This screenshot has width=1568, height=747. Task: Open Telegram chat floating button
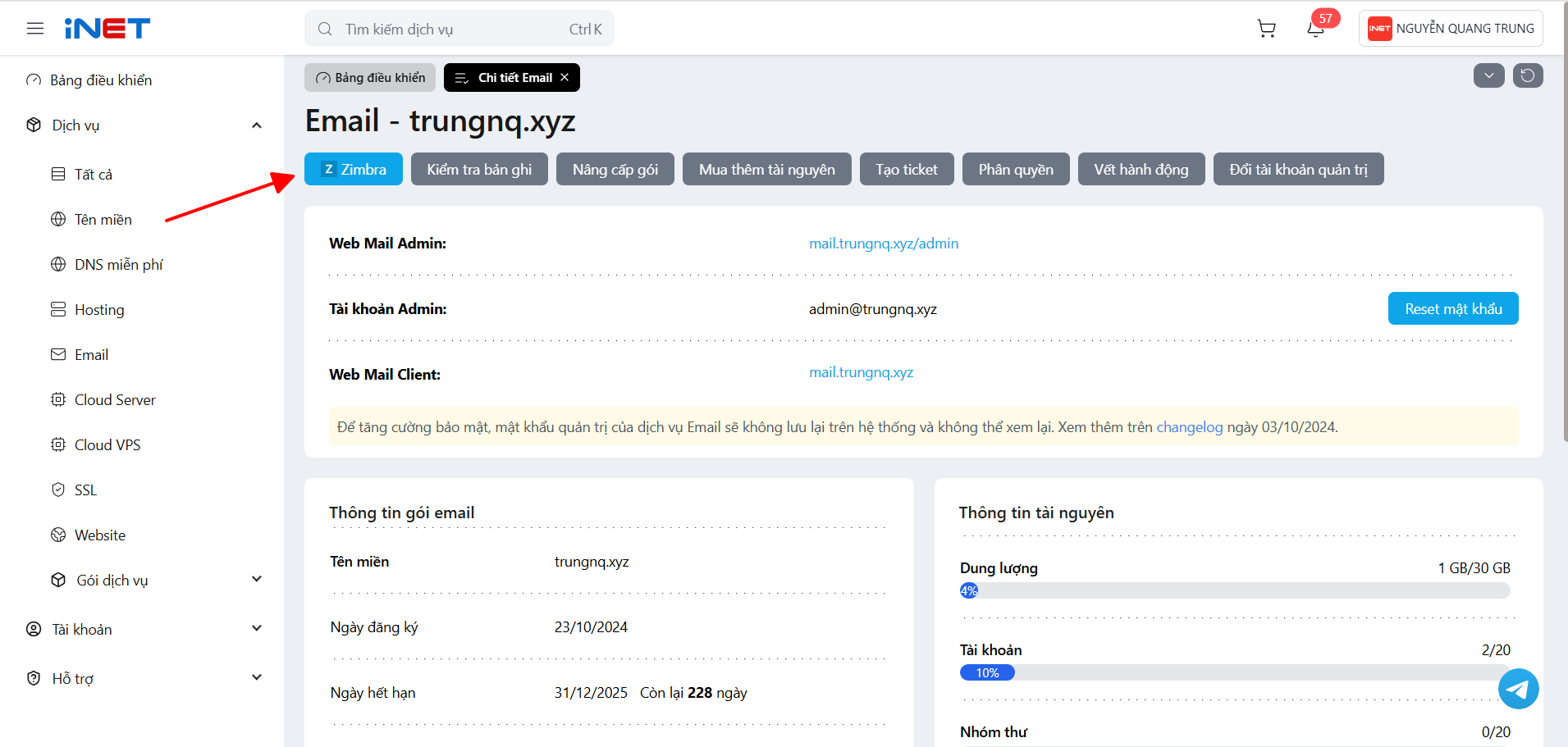pos(1519,689)
